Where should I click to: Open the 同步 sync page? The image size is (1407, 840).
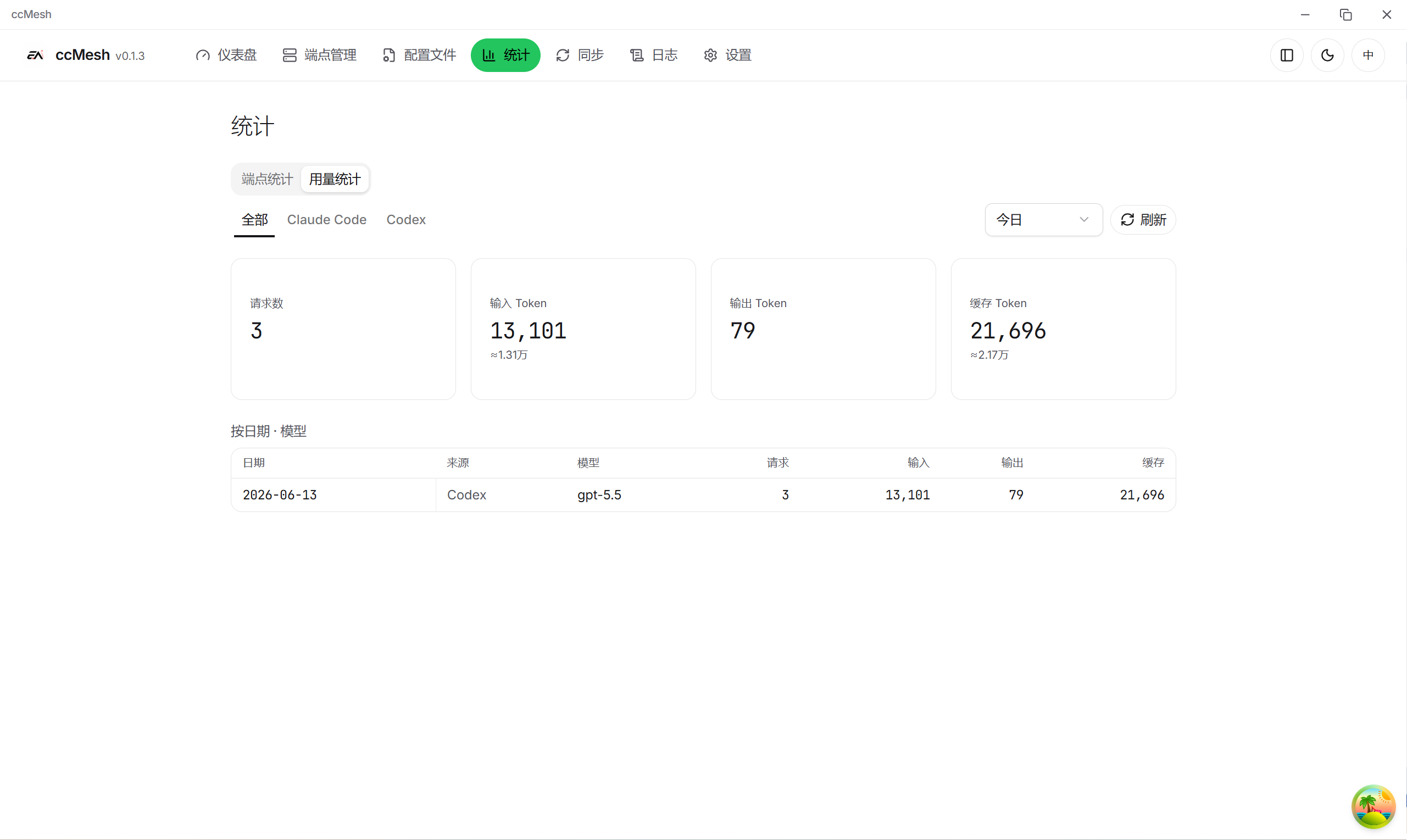[x=580, y=55]
